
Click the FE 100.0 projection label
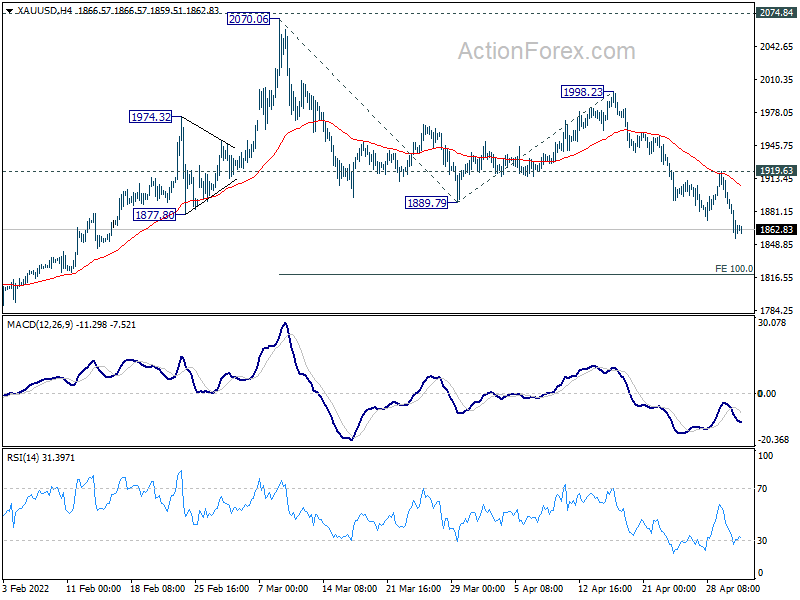(x=734, y=268)
